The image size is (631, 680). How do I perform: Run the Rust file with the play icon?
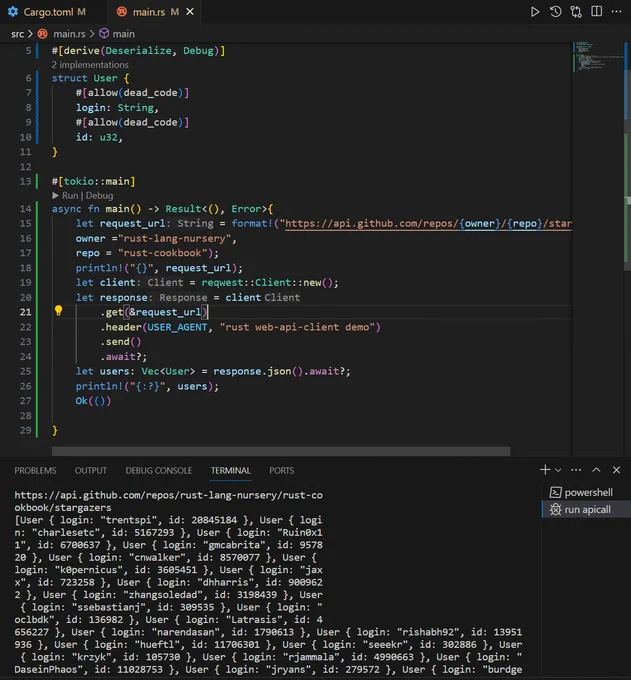pyautogui.click(x=535, y=12)
